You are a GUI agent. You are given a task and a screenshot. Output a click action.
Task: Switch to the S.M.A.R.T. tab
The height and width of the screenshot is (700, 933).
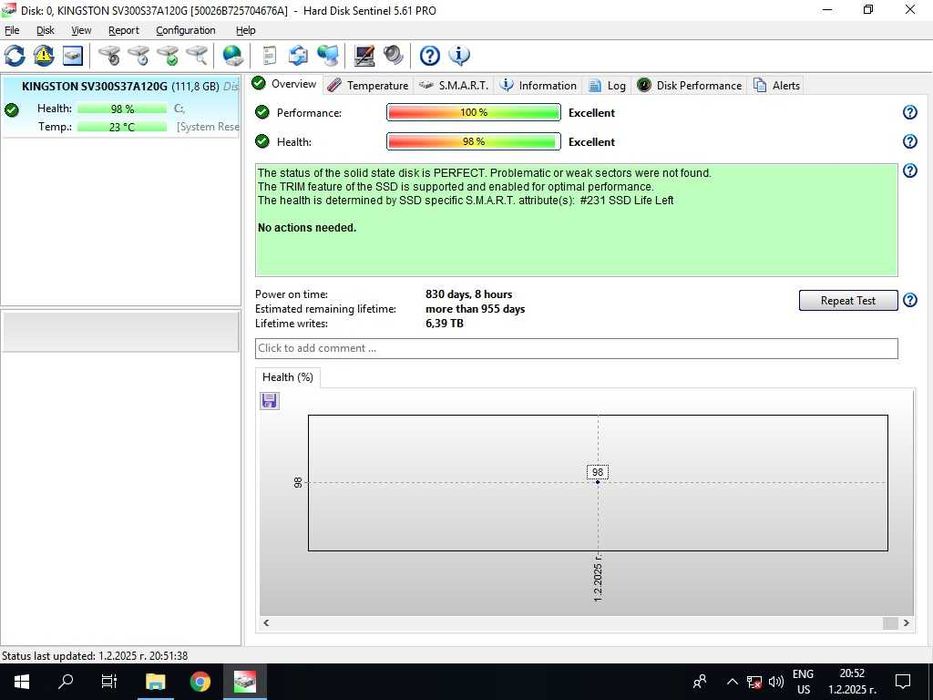click(x=453, y=86)
